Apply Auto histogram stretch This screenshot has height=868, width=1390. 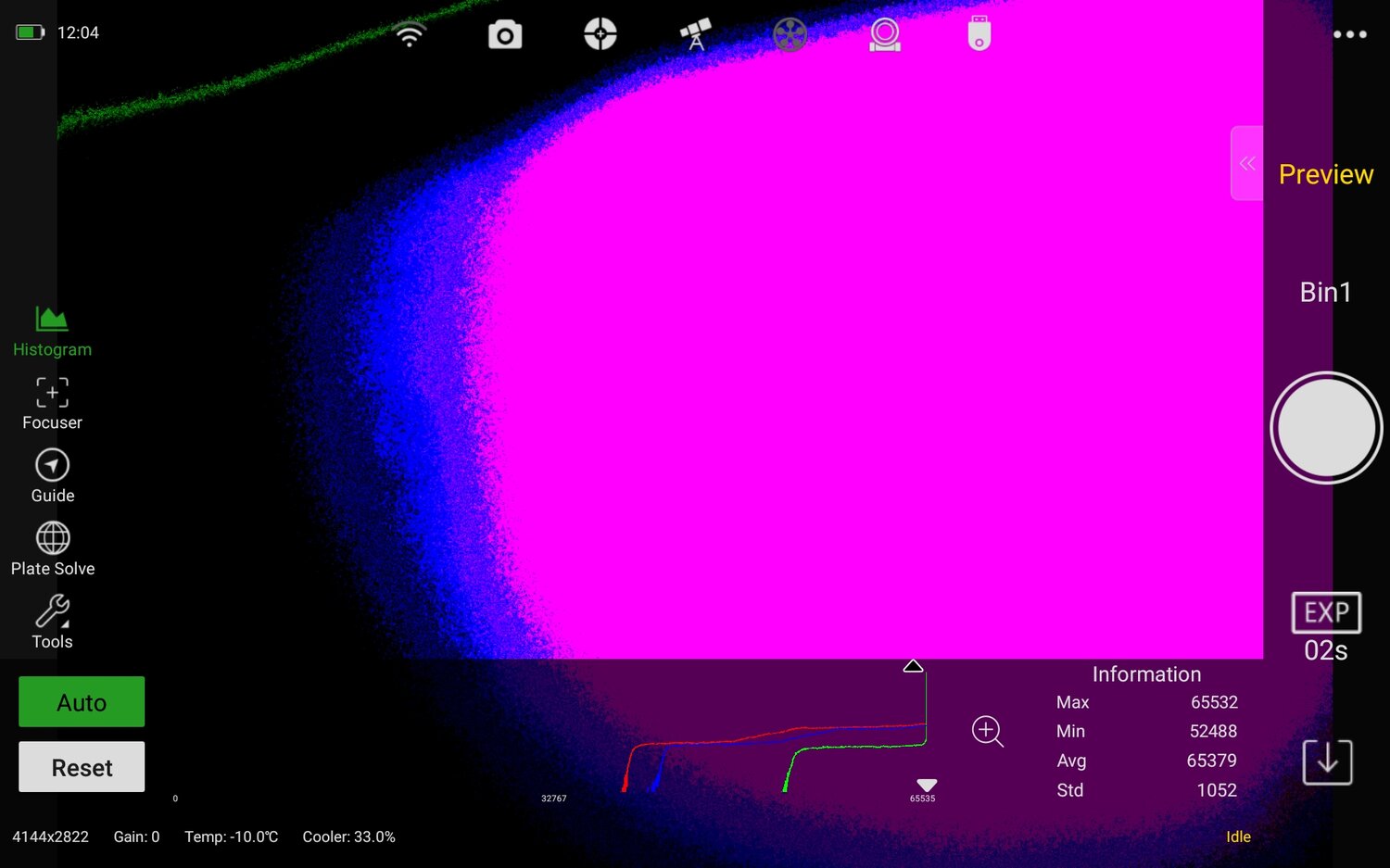pos(81,701)
